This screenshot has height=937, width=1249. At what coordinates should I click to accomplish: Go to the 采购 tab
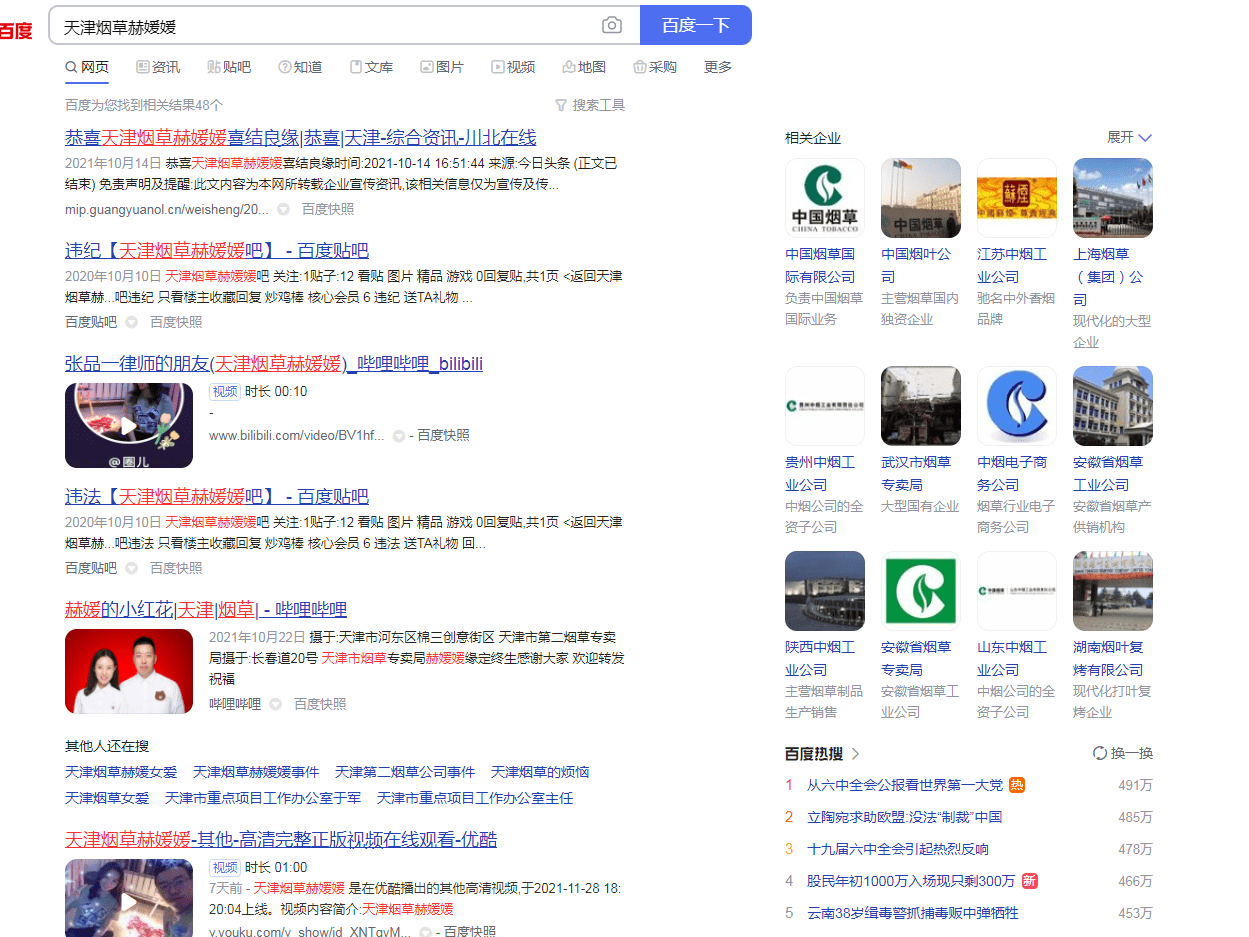click(x=655, y=67)
